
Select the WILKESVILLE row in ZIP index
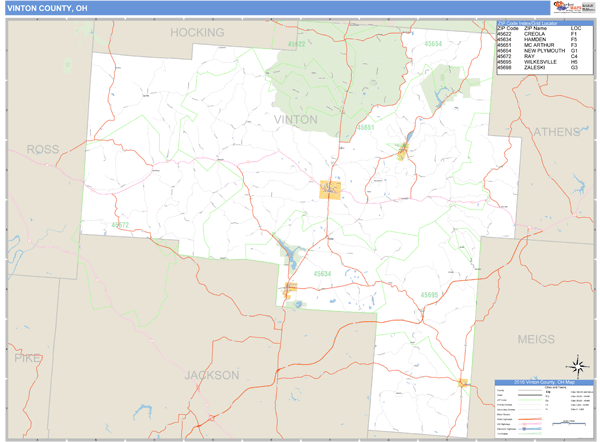[x=538, y=62]
